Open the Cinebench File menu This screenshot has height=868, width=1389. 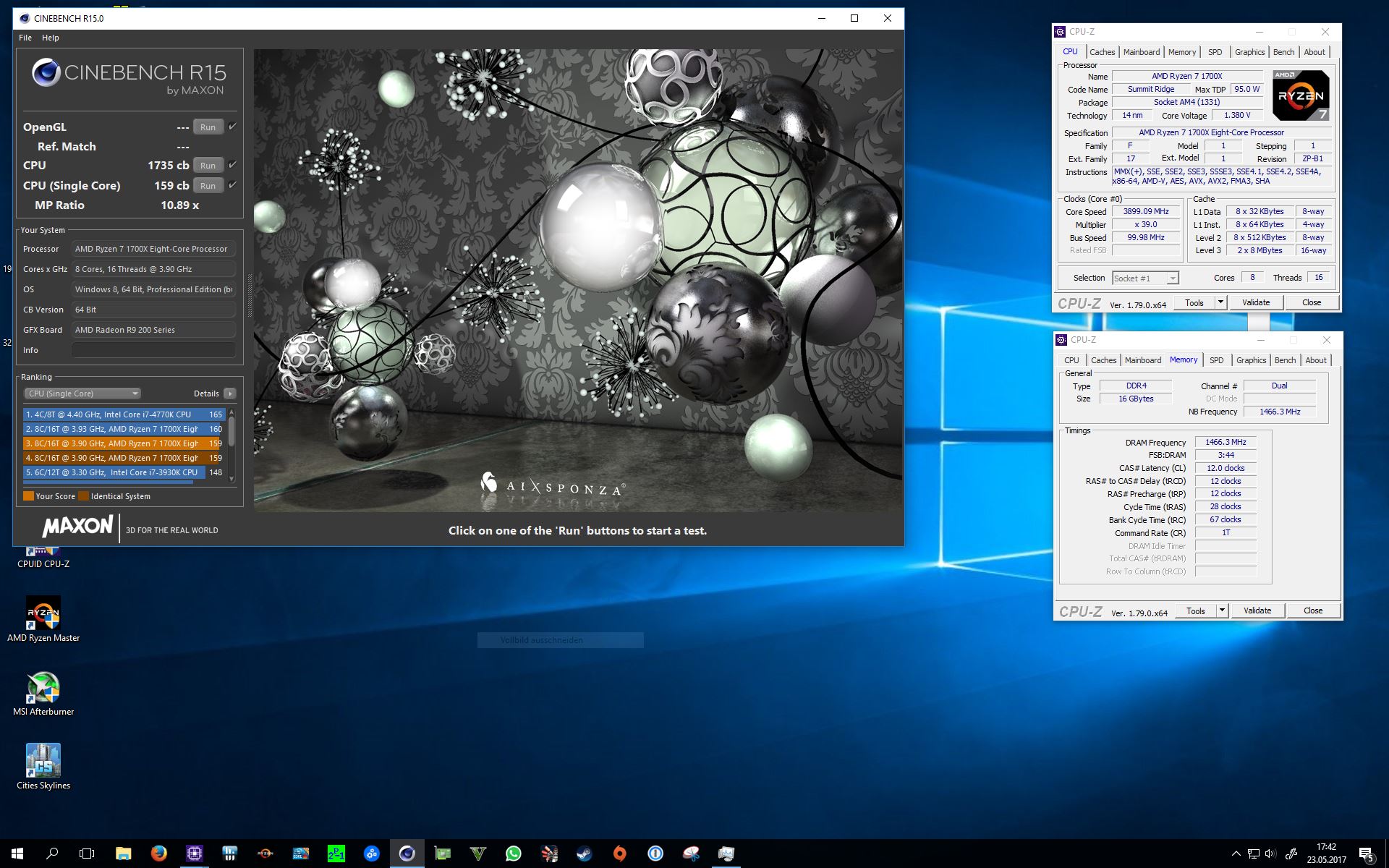[25, 38]
